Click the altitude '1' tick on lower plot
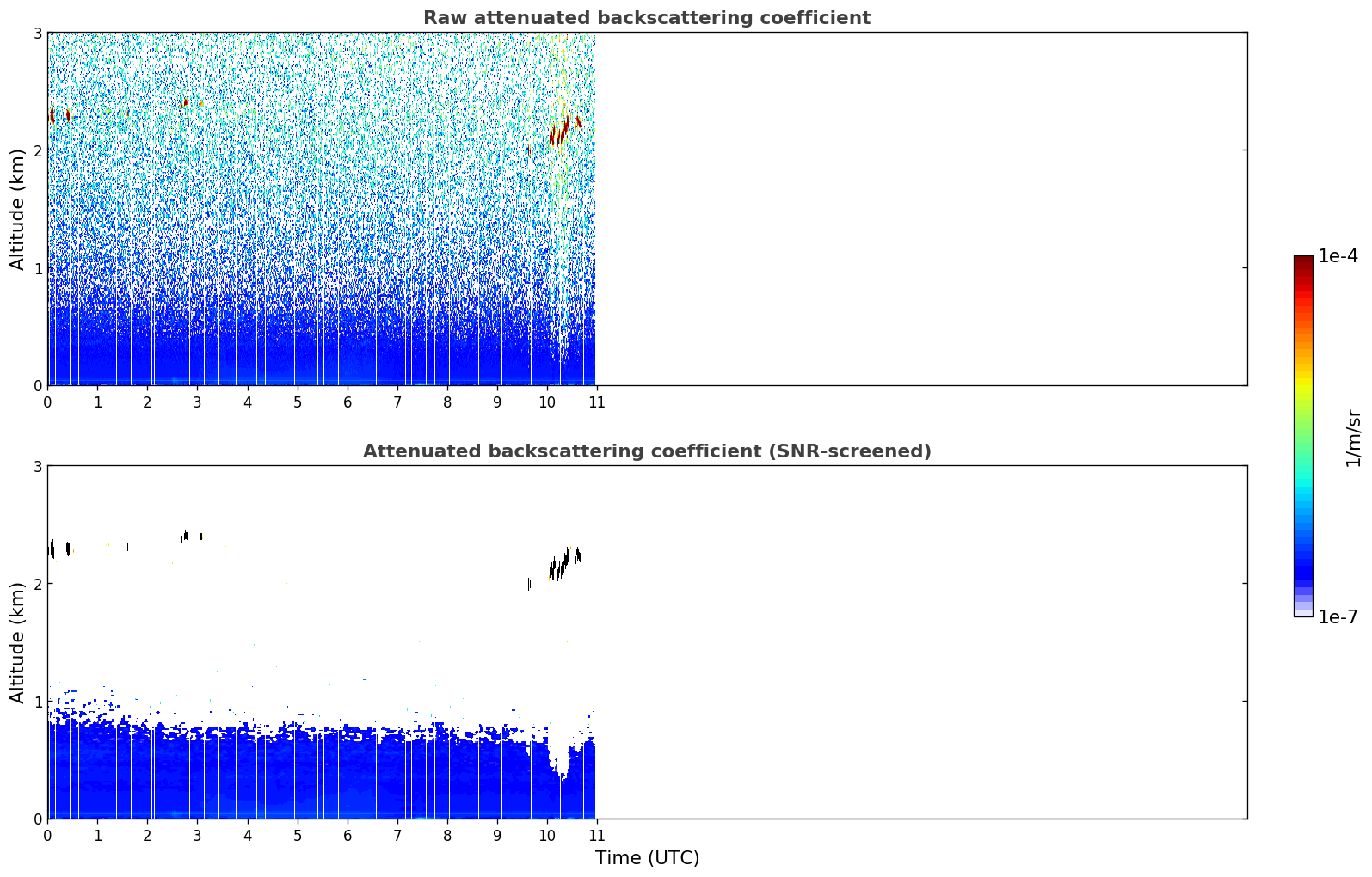Viewport: 1372px width, 877px height. (37, 702)
